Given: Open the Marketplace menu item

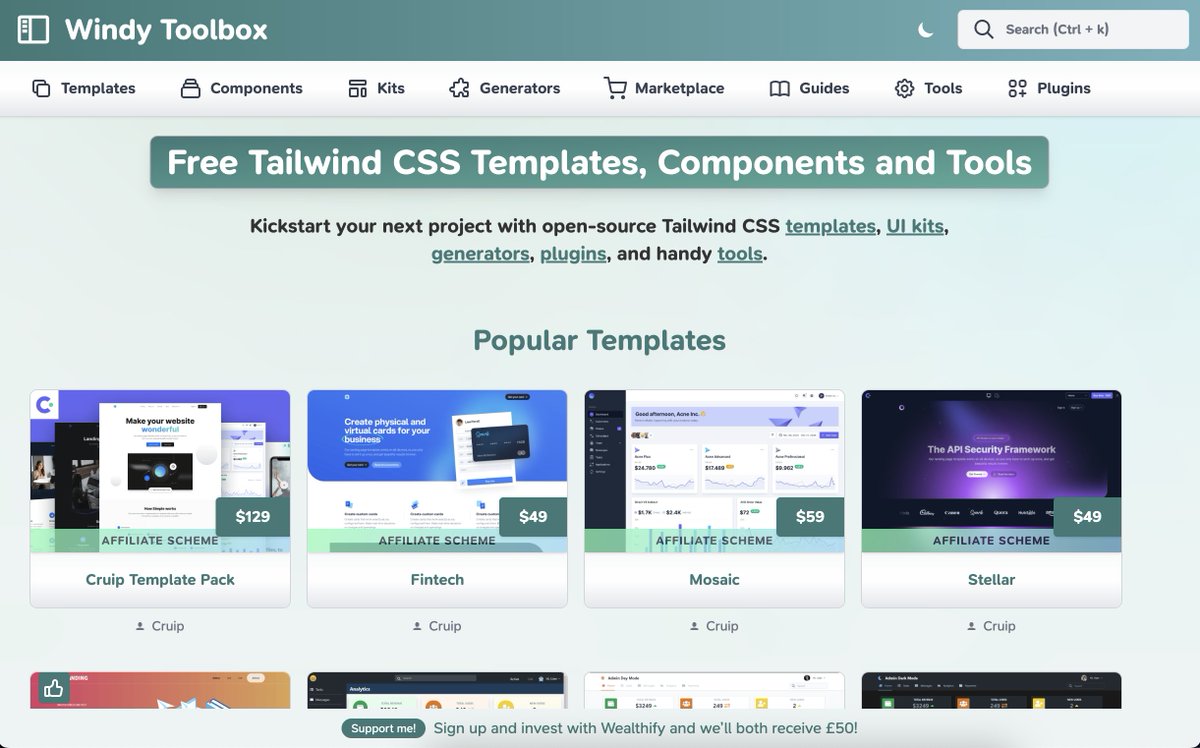Looking at the screenshot, I should [664, 88].
